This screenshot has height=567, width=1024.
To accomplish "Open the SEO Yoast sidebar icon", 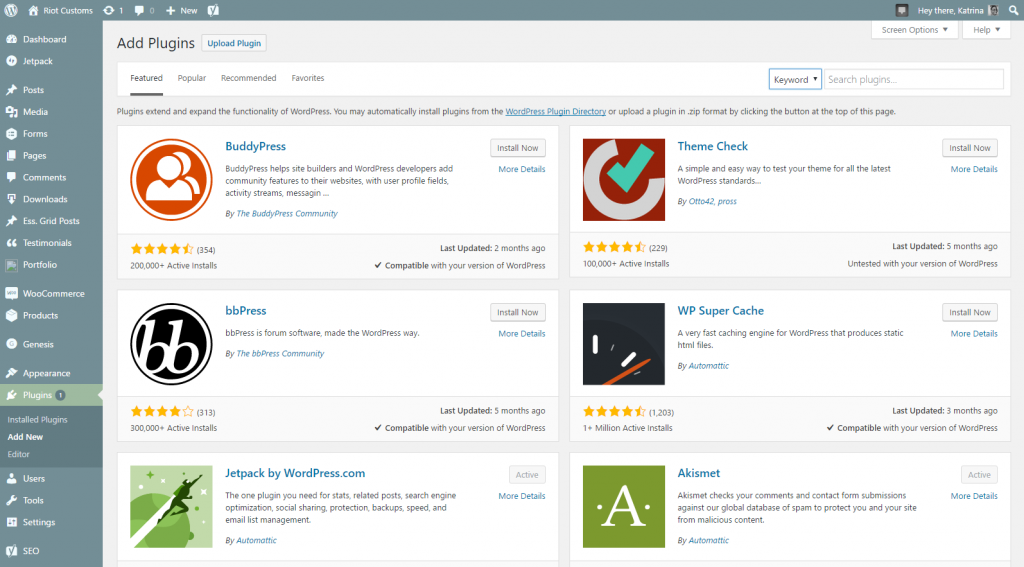I will (12, 551).
